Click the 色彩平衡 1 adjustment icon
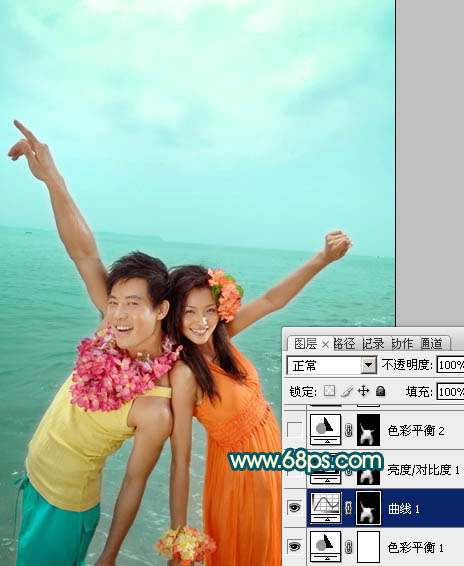 (x=326, y=547)
